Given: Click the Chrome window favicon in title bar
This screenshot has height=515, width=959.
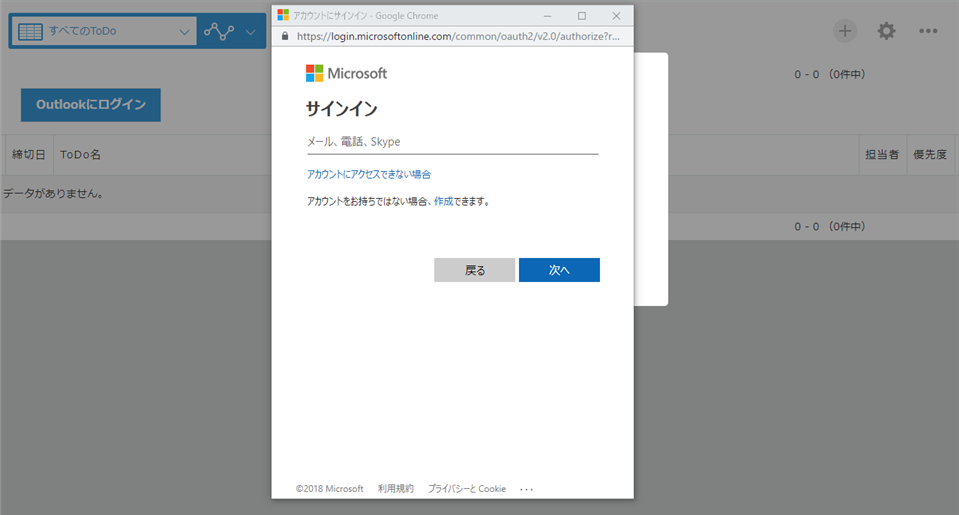Looking at the screenshot, I should click(x=283, y=15).
